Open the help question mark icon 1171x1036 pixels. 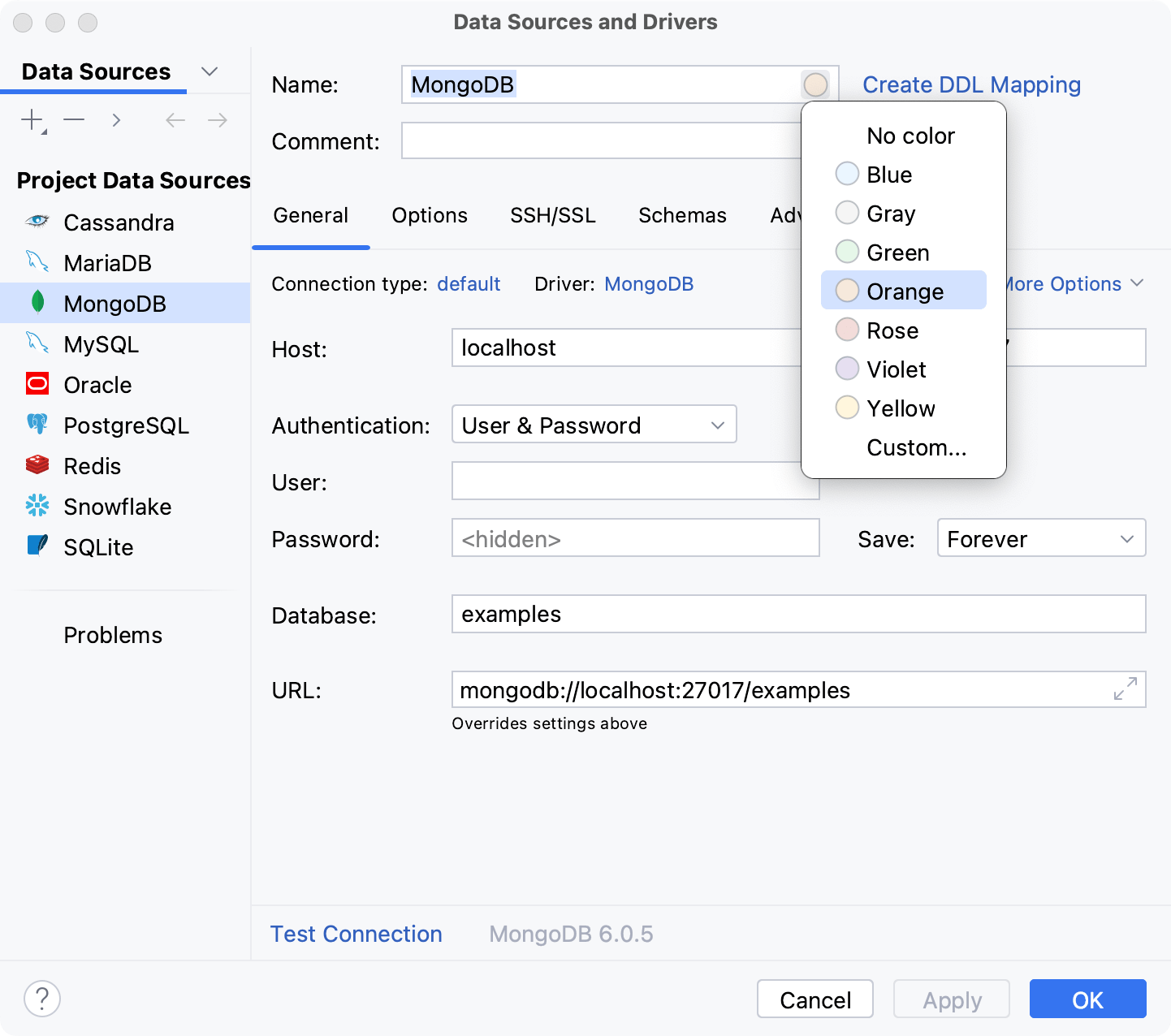[x=42, y=999]
